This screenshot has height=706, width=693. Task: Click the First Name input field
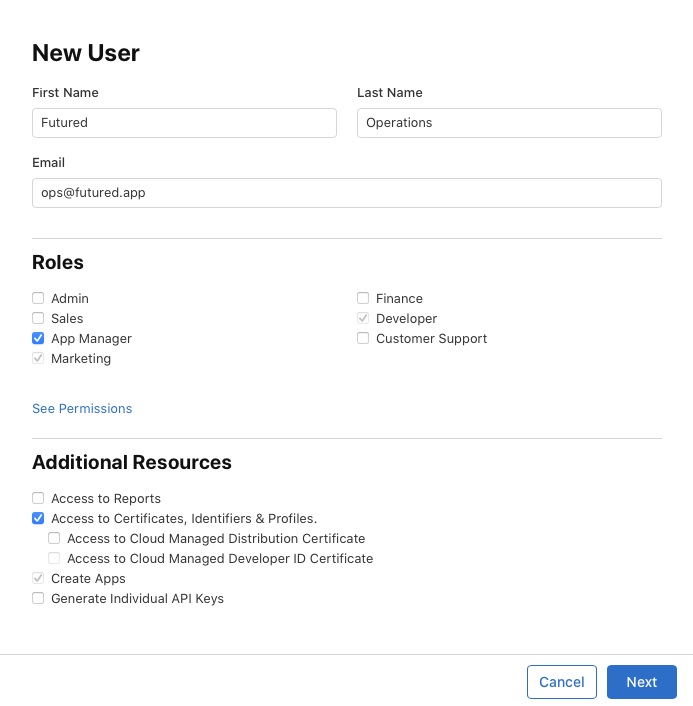pos(184,123)
